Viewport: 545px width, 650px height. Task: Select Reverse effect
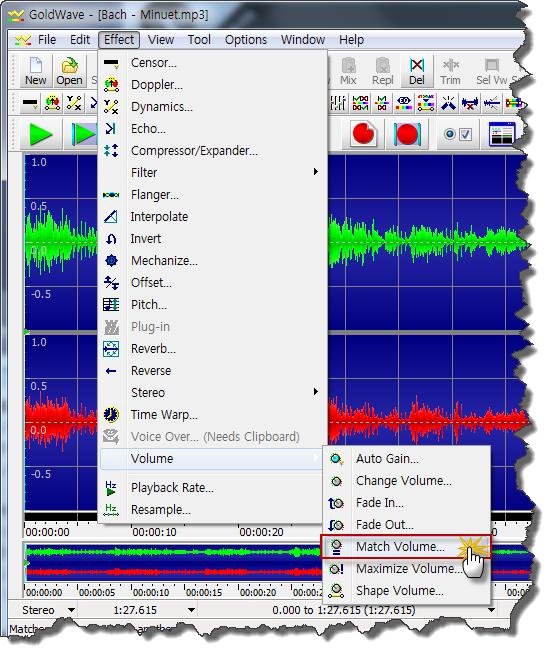[212, 371]
